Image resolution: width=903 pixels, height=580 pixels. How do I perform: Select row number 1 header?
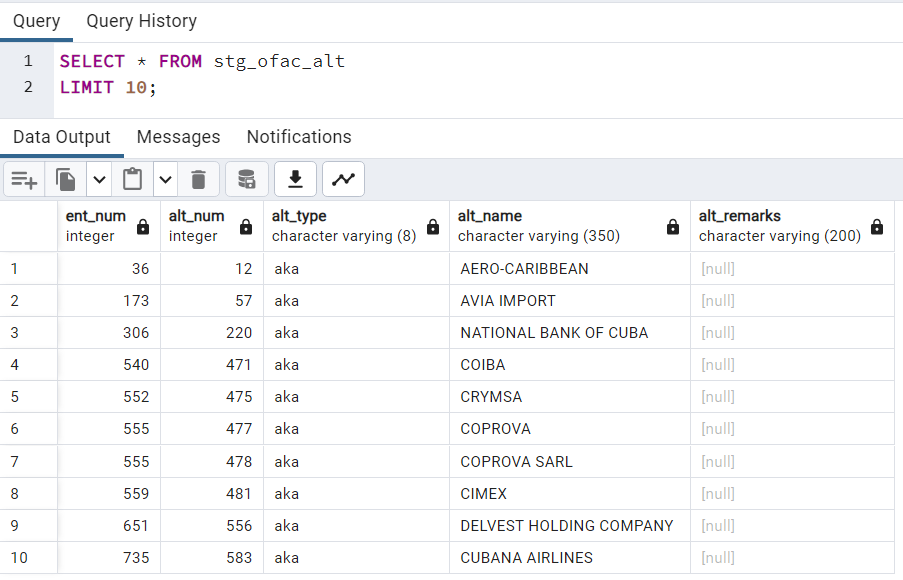tap(28, 269)
